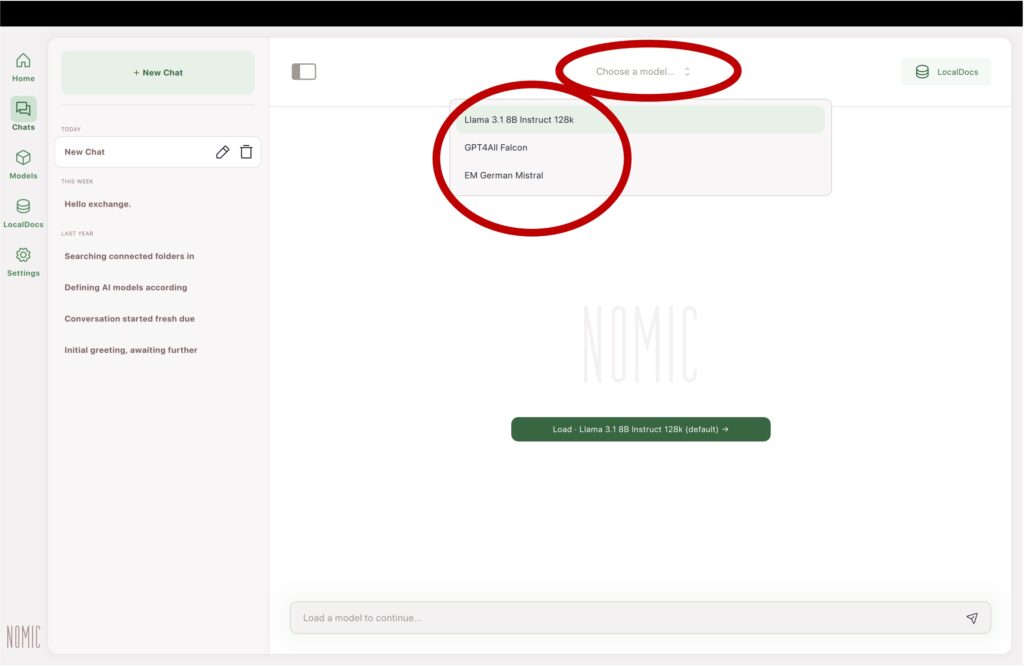
Task: Open the Searching connected folders chat
Action: click(x=129, y=256)
